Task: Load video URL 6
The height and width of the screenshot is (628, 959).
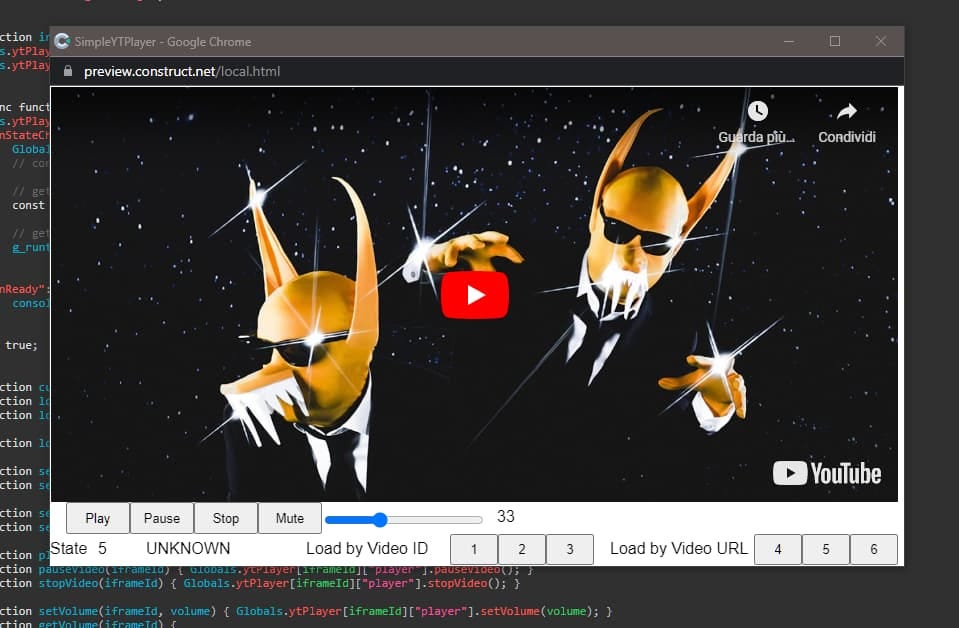Action: [874, 549]
